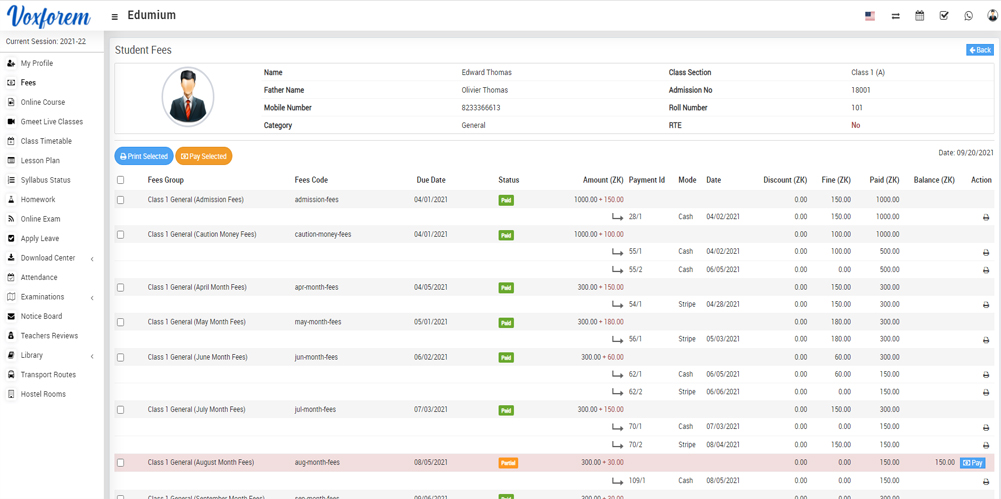1001x499 pixels.
Task: Print receipt for payment 28/1
Action: (985, 217)
